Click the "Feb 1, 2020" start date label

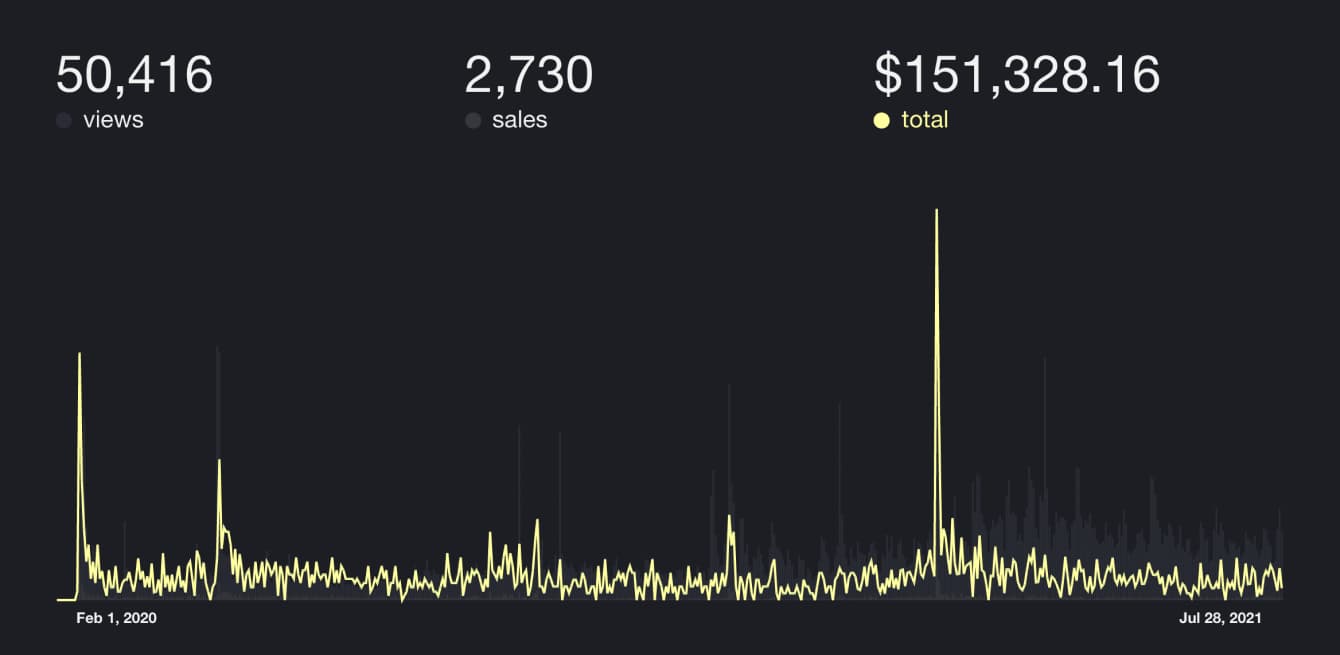pos(117,619)
